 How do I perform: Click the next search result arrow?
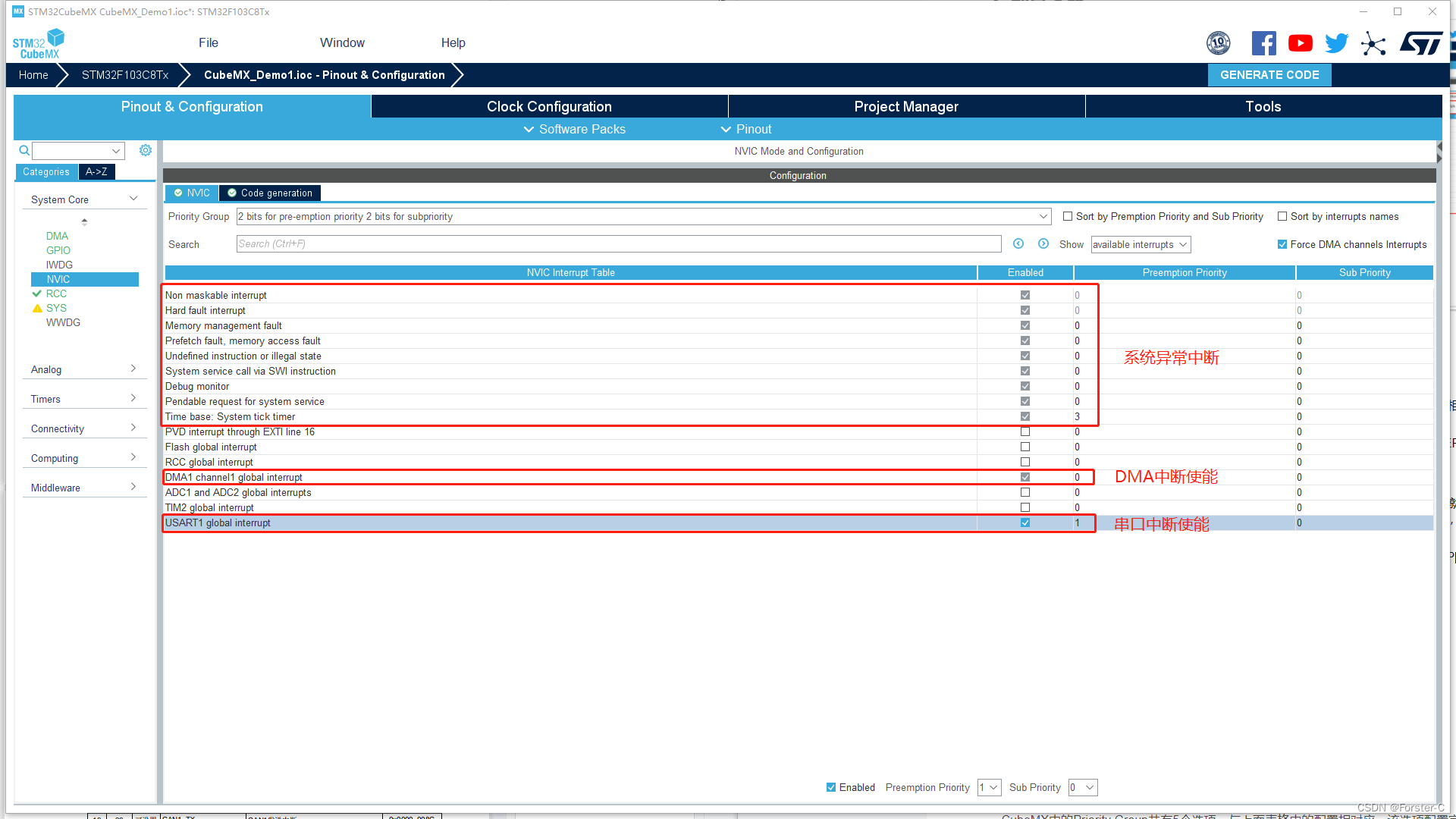click(1043, 243)
